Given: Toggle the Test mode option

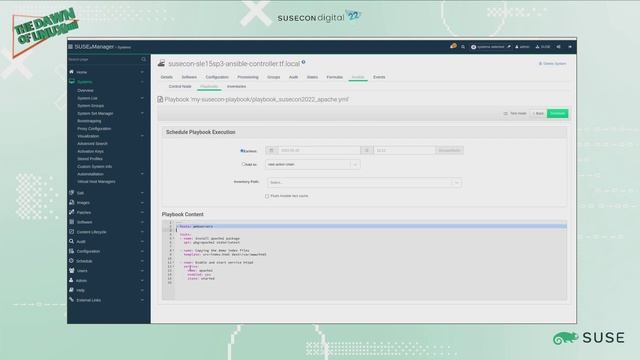Looking at the screenshot, I should 515,113.
